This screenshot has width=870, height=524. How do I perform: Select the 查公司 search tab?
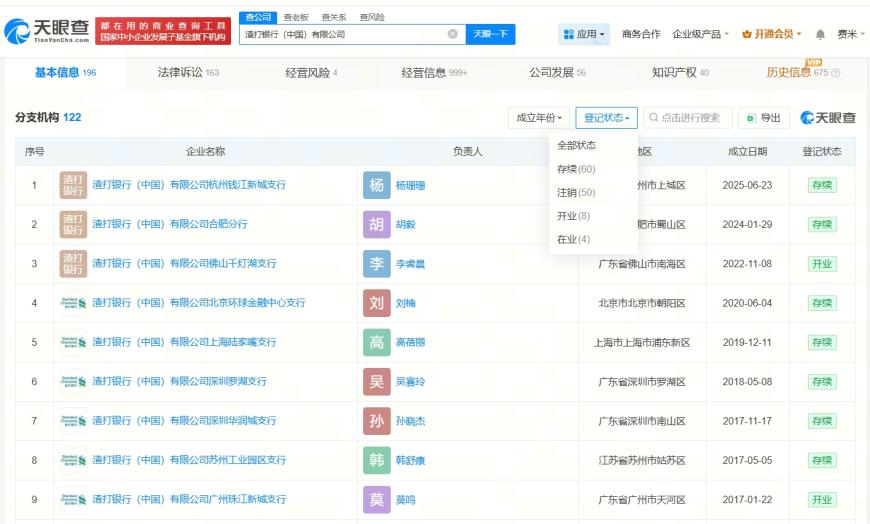point(258,17)
